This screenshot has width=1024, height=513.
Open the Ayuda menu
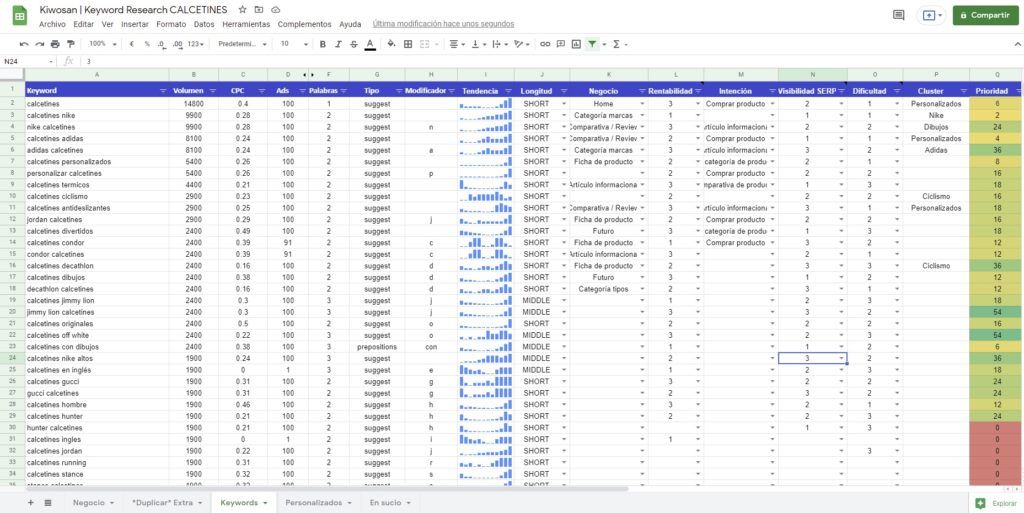(350, 24)
